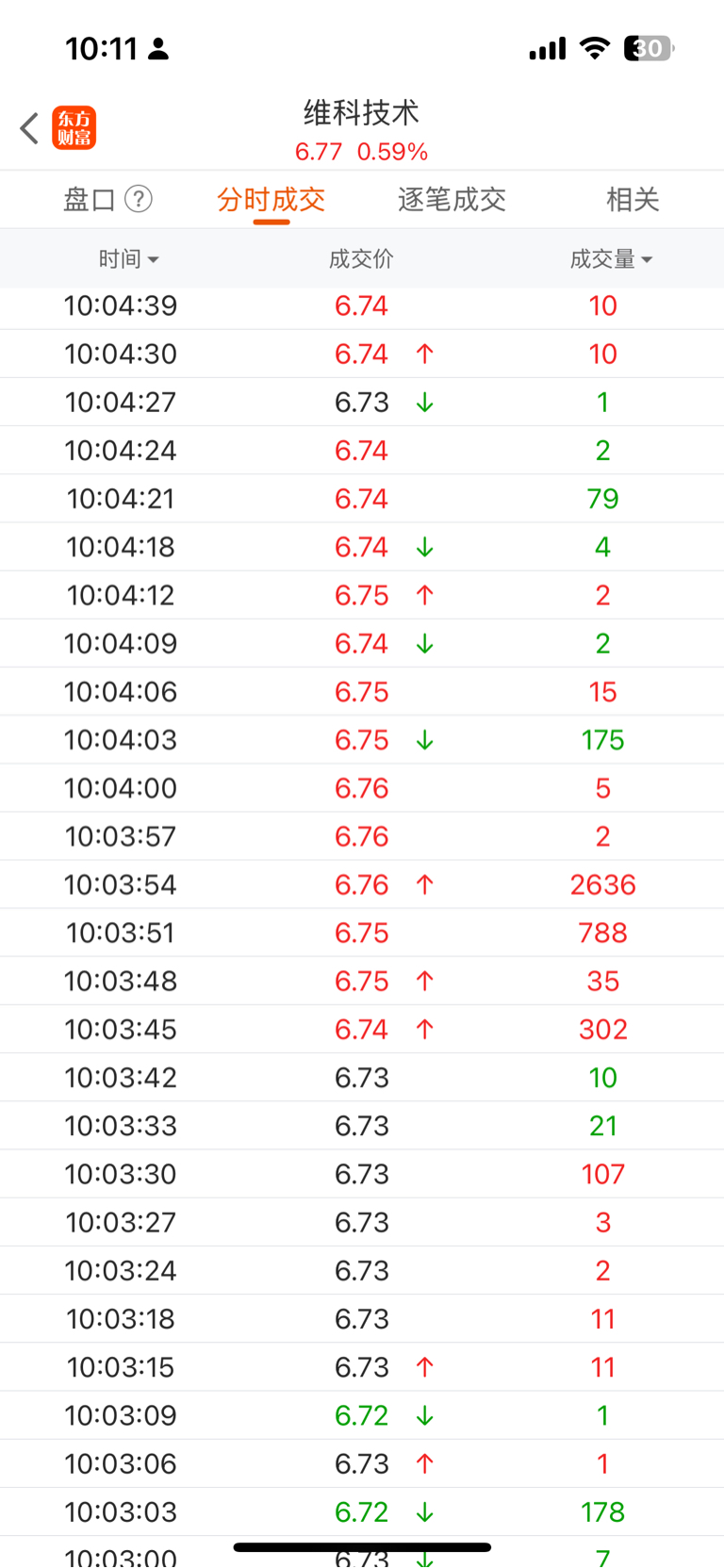Switch to the 逐笔成交 tab

[x=452, y=200]
